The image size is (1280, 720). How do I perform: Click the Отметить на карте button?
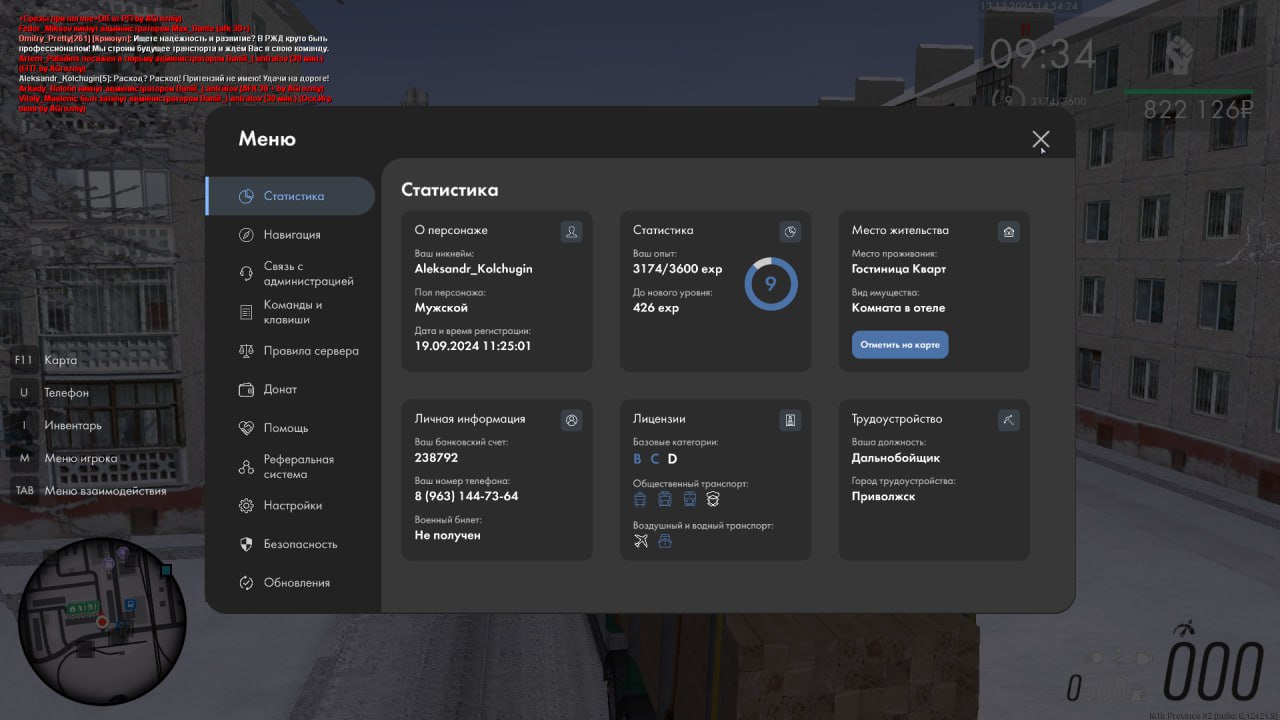(900, 345)
